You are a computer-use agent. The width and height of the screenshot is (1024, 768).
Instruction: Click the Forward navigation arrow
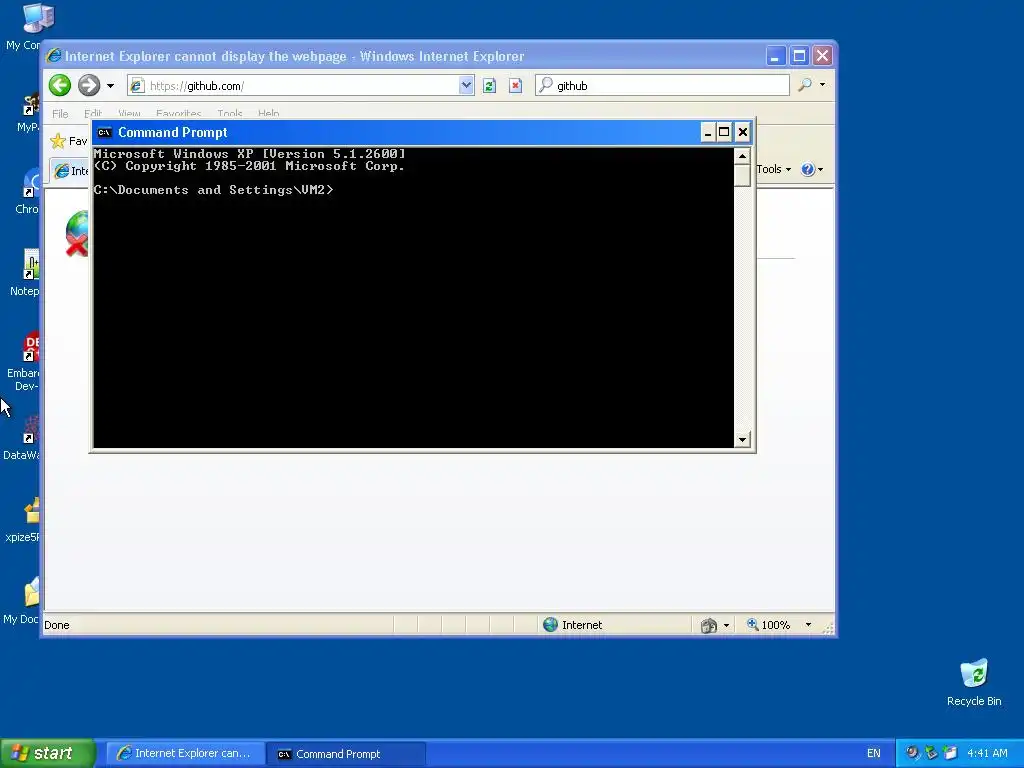pos(89,86)
